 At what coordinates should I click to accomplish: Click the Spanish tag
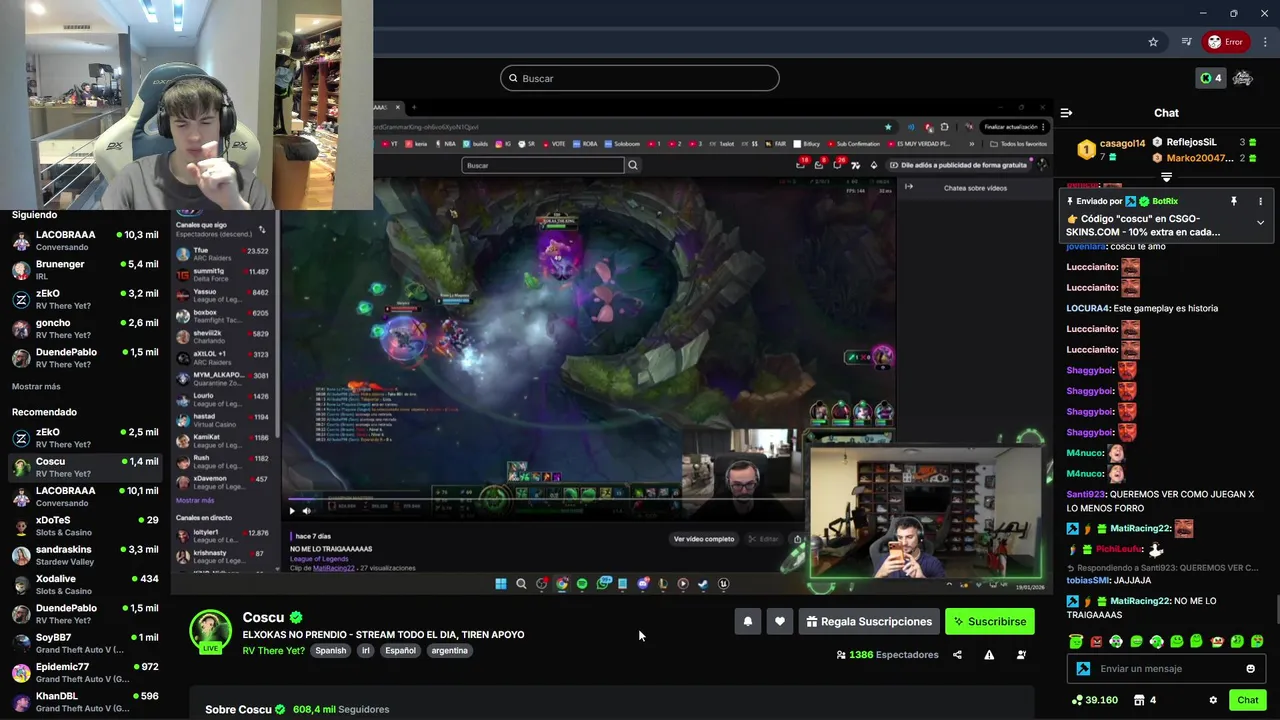330,651
